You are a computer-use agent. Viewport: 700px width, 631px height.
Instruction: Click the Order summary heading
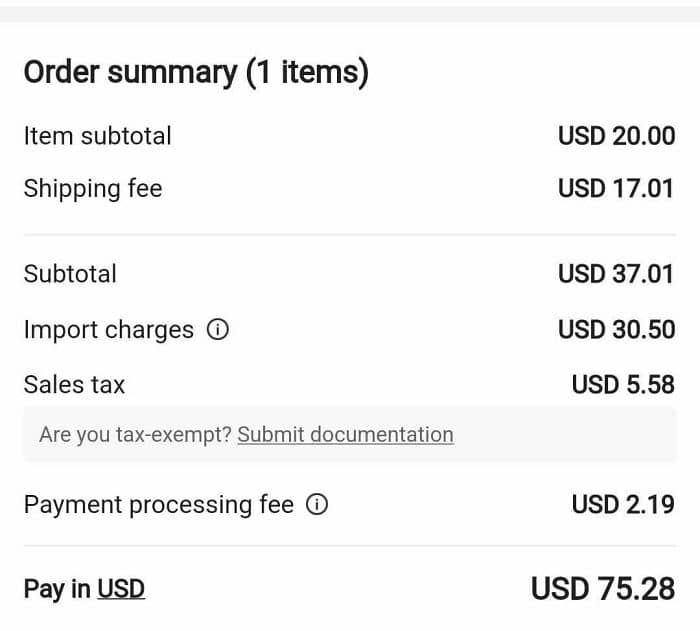(196, 73)
